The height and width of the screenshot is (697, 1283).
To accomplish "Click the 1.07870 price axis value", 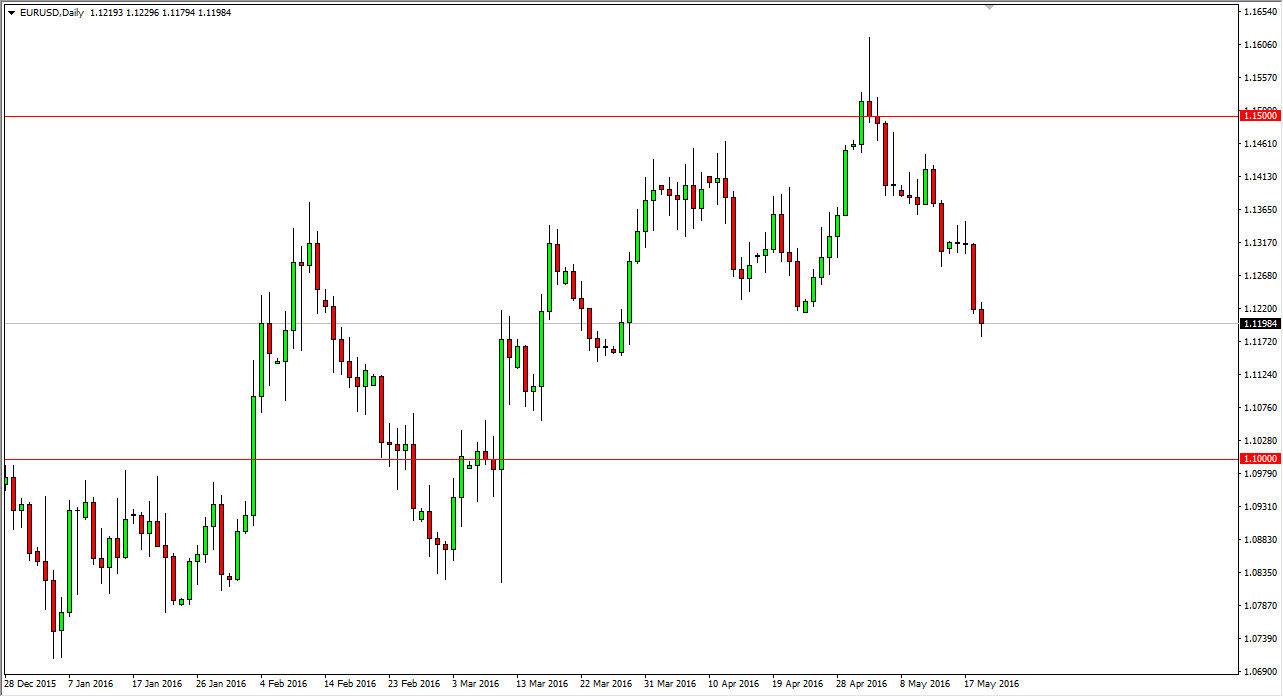I will [1260, 606].
